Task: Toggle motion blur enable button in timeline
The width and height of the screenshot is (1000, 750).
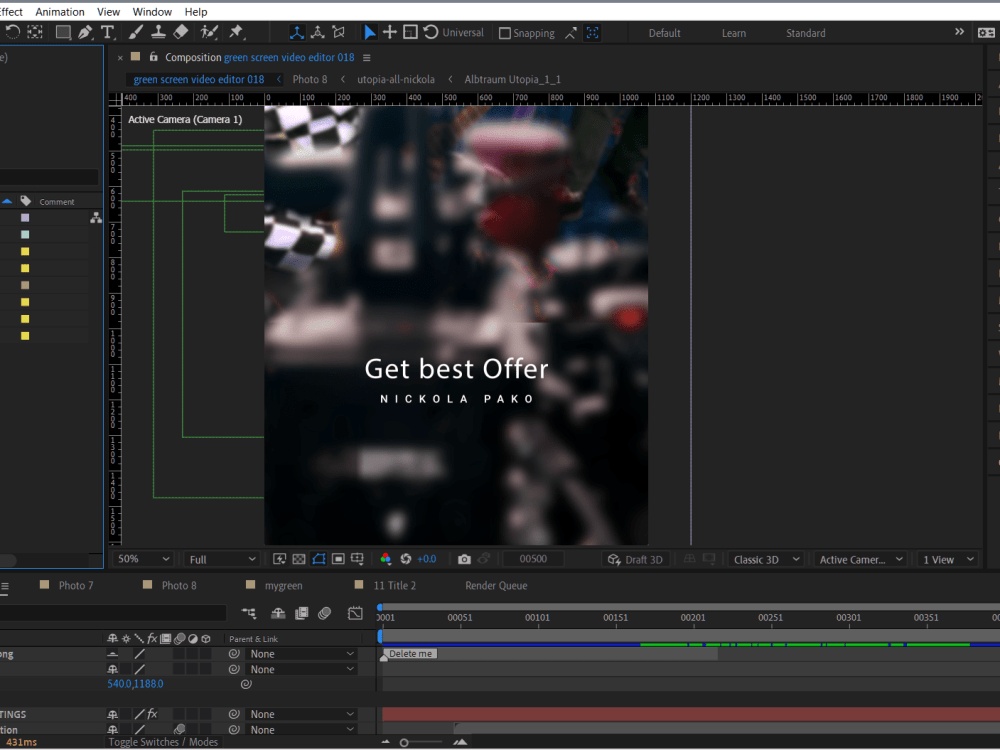Action: [325, 614]
